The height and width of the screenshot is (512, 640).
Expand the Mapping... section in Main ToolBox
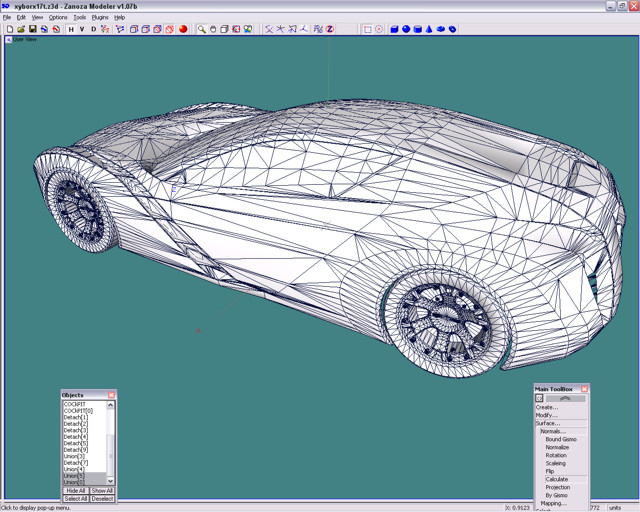[x=553, y=503]
